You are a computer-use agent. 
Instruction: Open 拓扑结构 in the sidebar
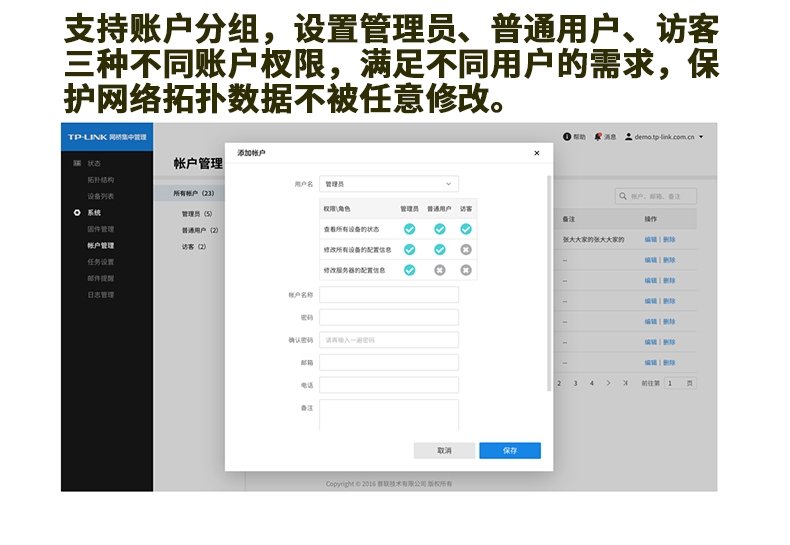click(100, 180)
